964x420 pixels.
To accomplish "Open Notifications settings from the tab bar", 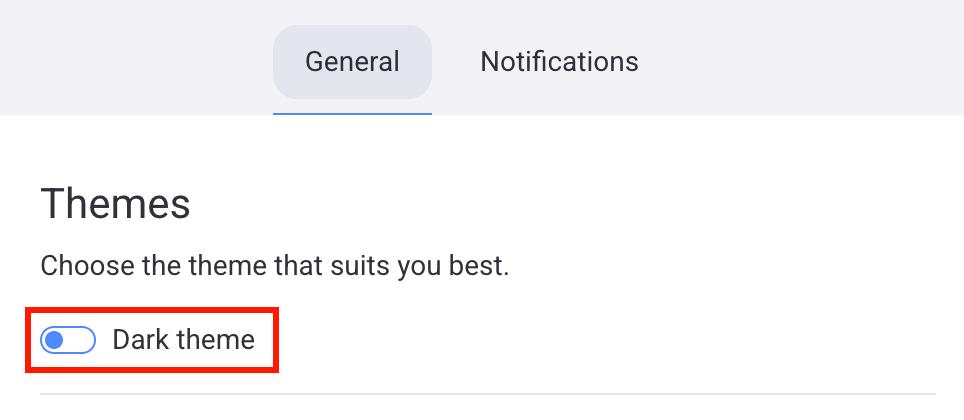I will [x=559, y=62].
